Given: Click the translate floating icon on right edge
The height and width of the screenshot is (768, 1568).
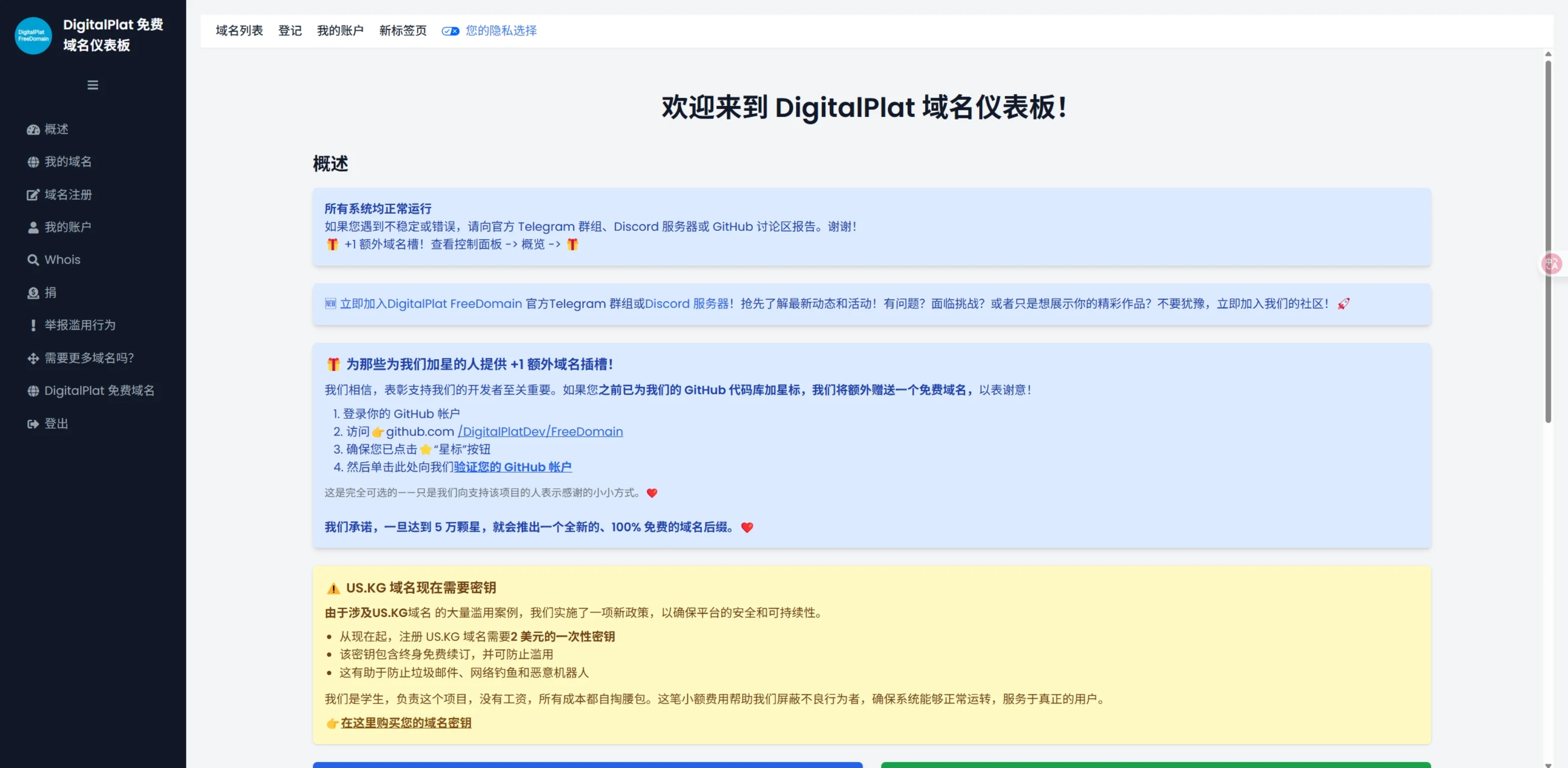Looking at the screenshot, I should pyautogui.click(x=1551, y=264).
